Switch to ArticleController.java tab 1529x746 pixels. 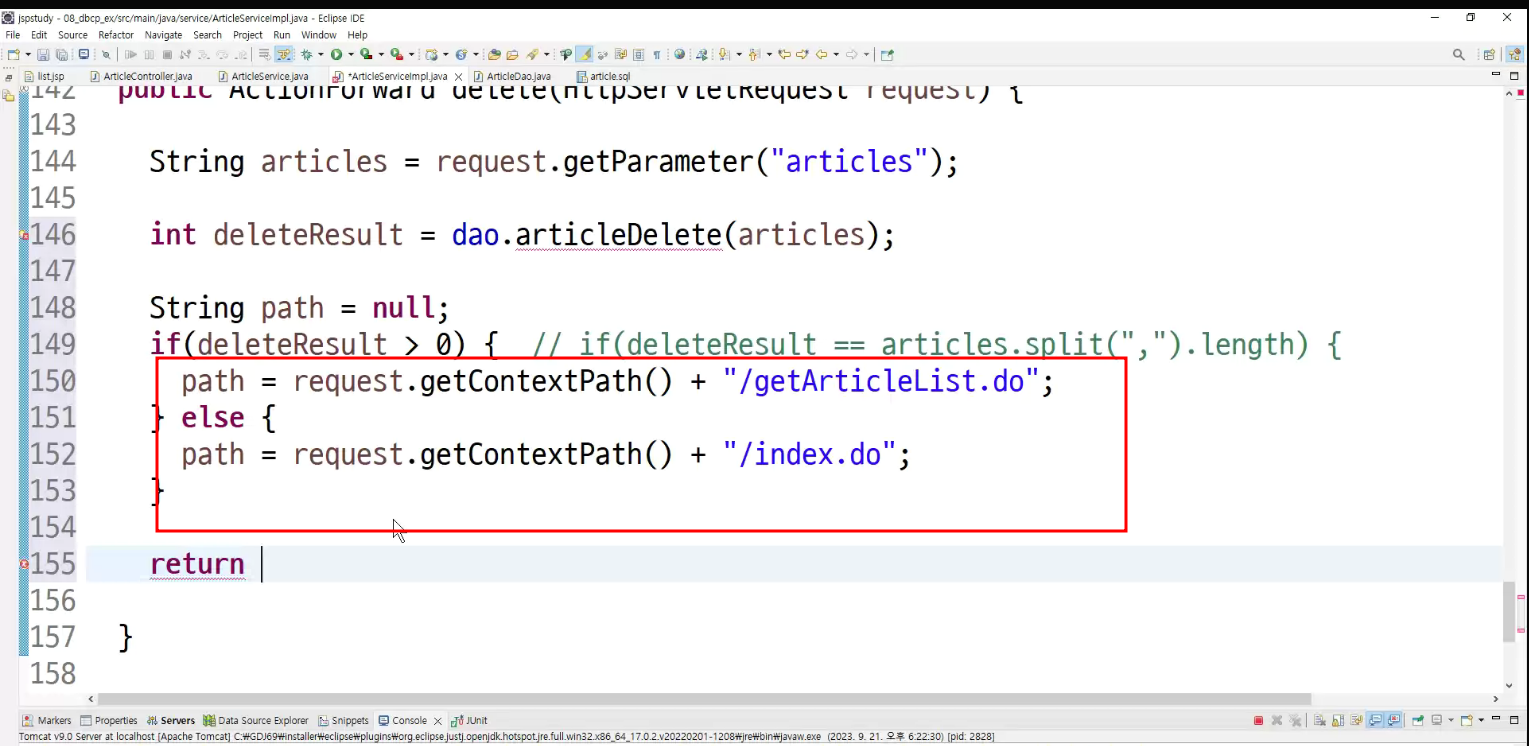point(141,76)
